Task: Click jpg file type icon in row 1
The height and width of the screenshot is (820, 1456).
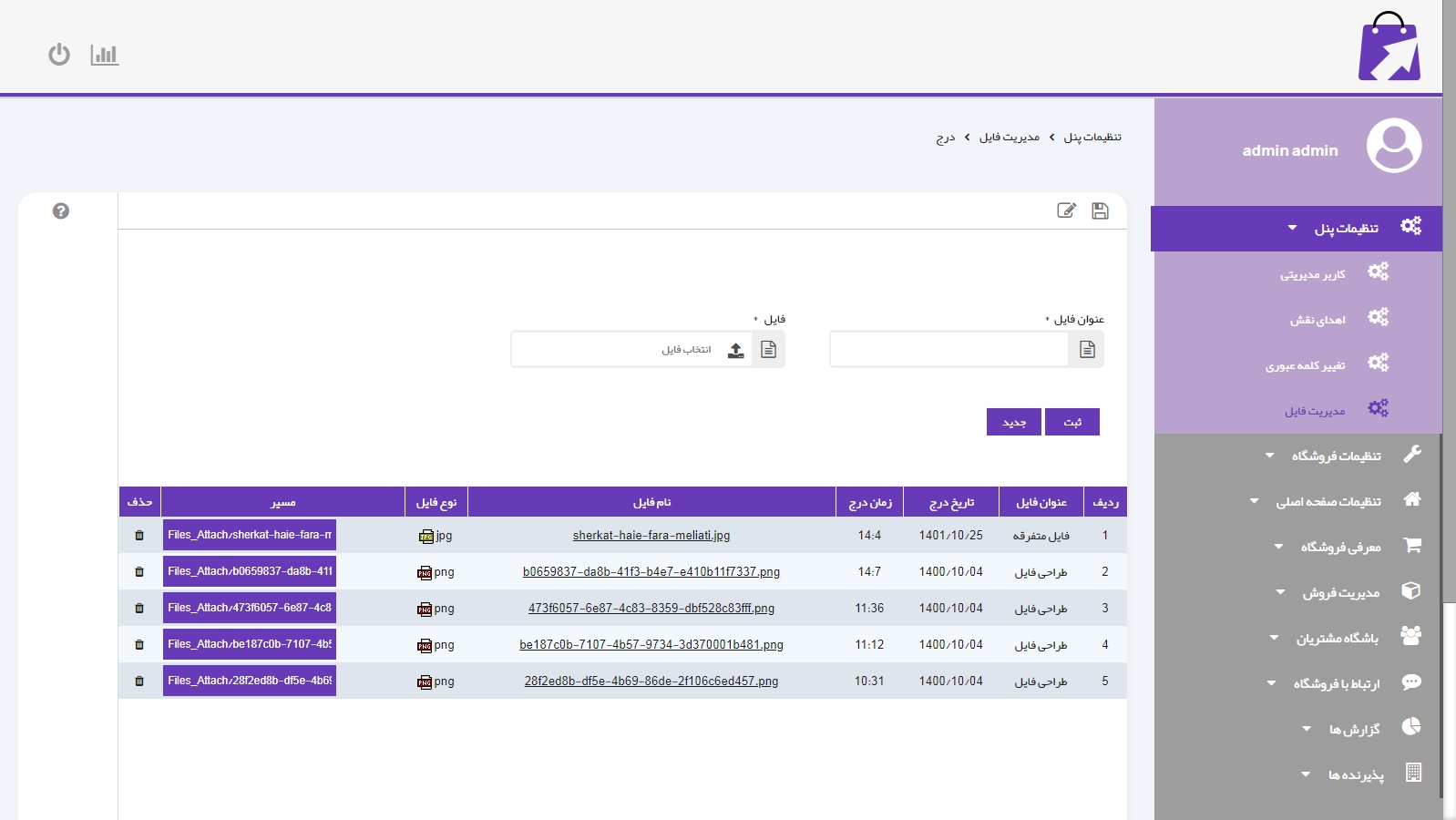Action: (x=426, y=537)
